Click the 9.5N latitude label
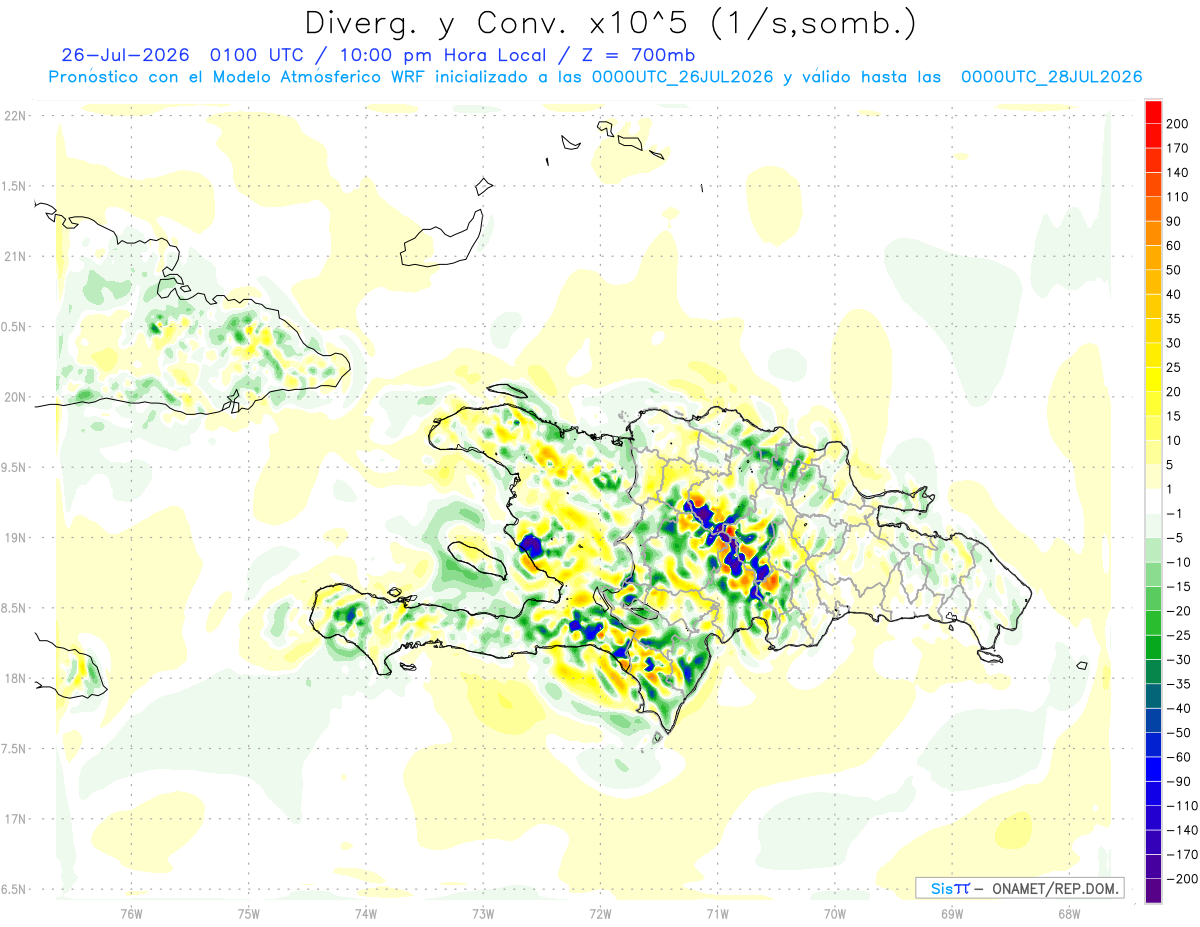1200x927 pixels. click(x=14, y=467)
